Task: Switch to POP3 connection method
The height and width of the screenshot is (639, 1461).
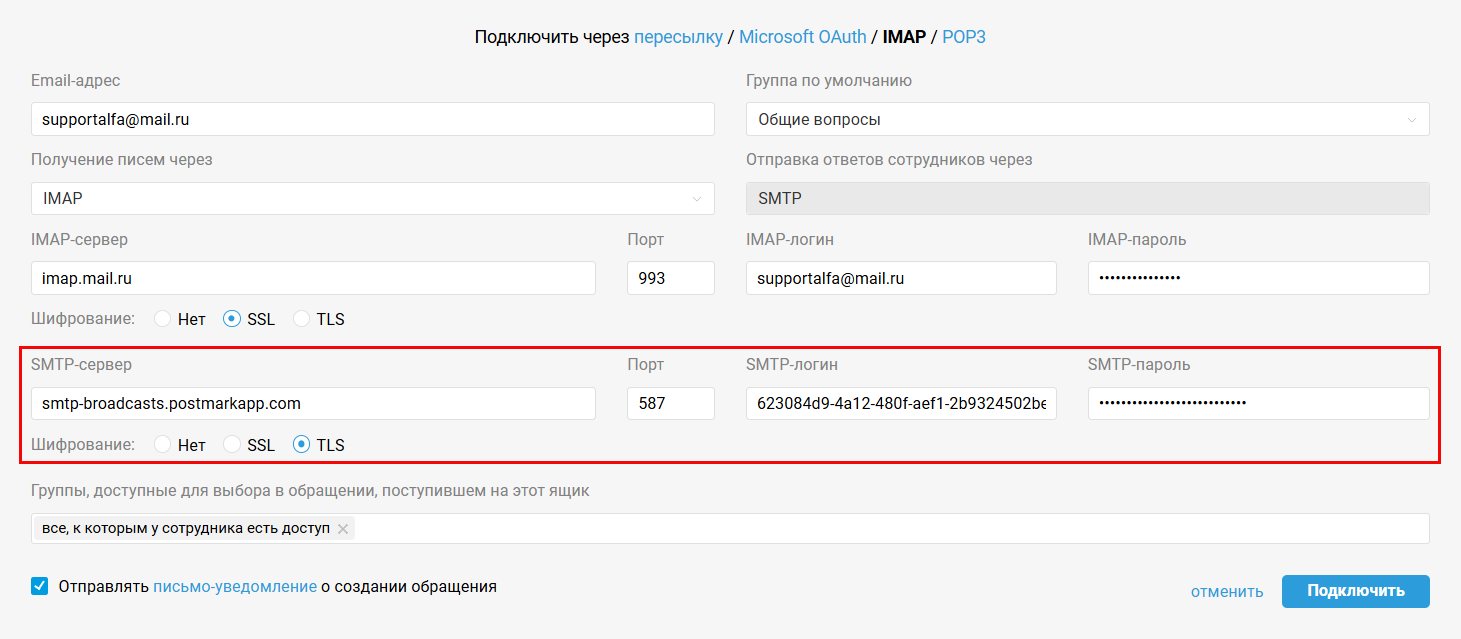Action: coord(963,37)
